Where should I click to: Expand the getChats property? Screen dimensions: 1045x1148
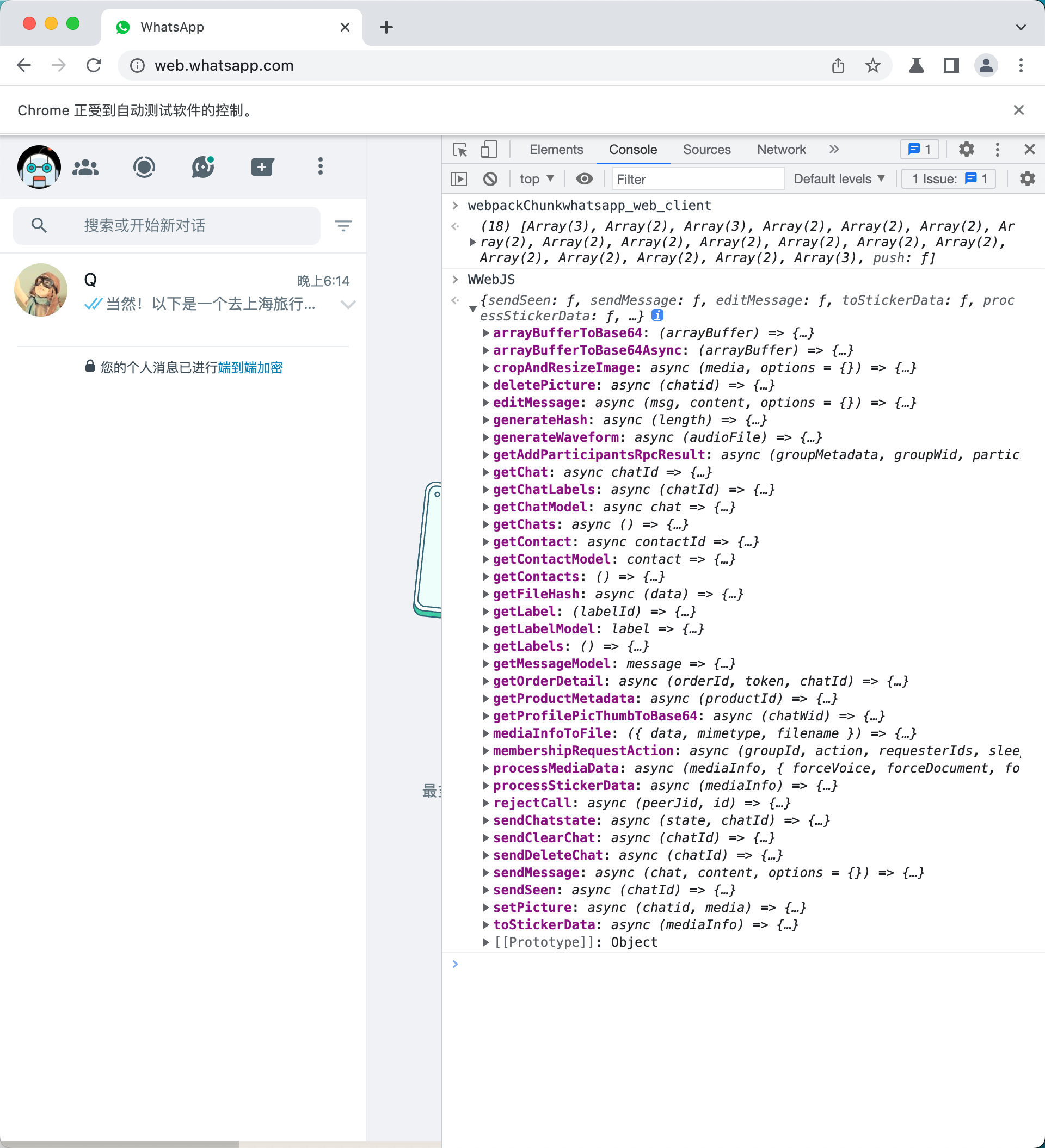coord(485,524)
